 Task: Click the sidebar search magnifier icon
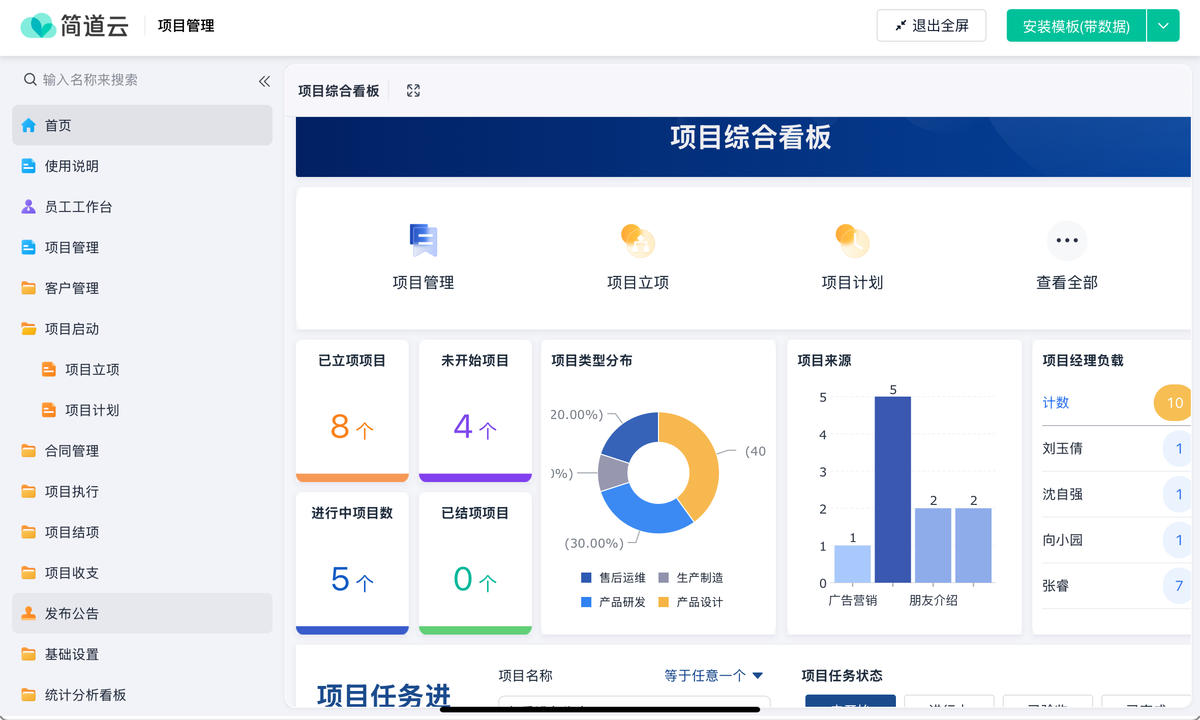(x=30, y=79)
